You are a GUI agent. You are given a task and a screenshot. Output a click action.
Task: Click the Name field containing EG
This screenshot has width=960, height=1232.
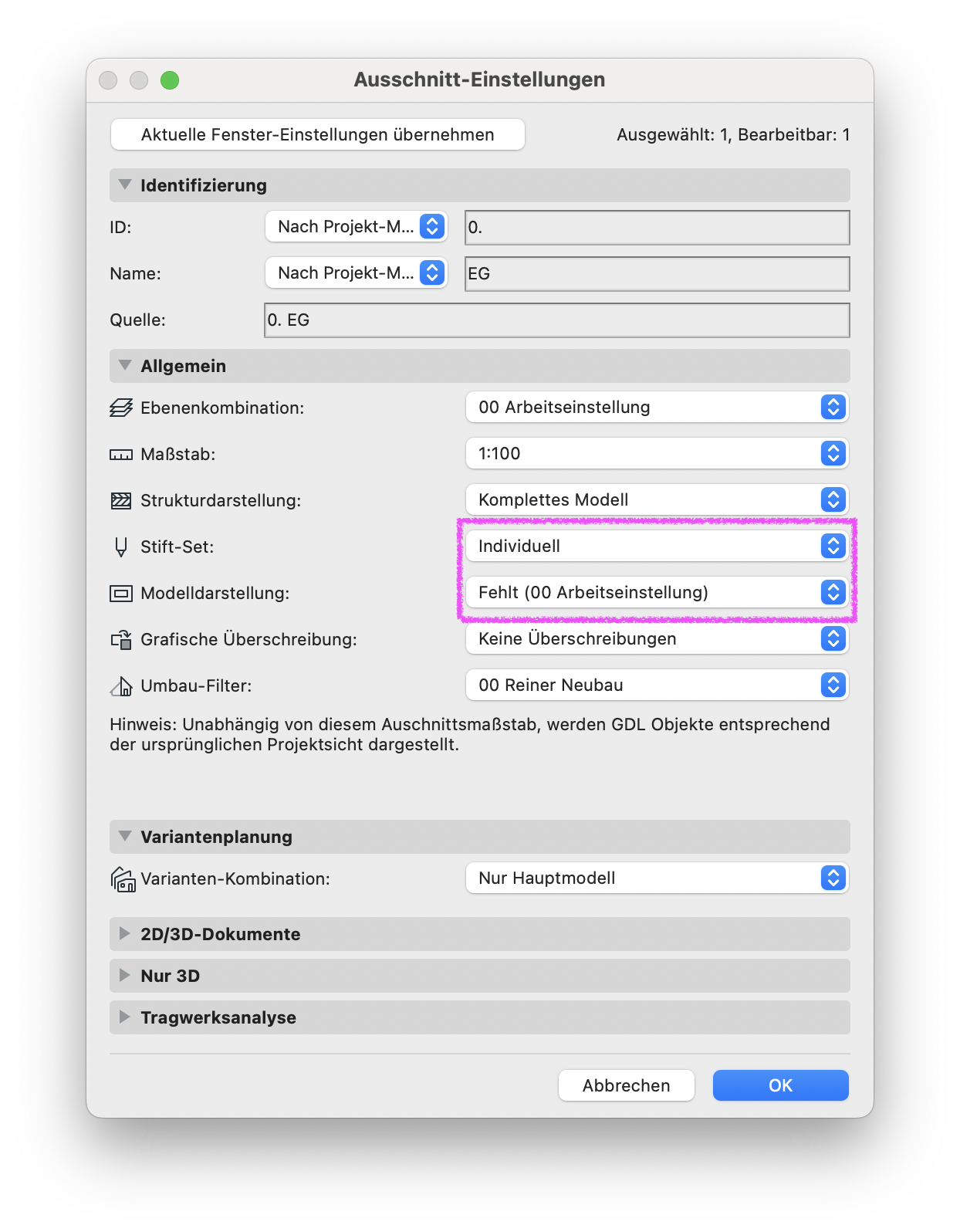[657, 274]
